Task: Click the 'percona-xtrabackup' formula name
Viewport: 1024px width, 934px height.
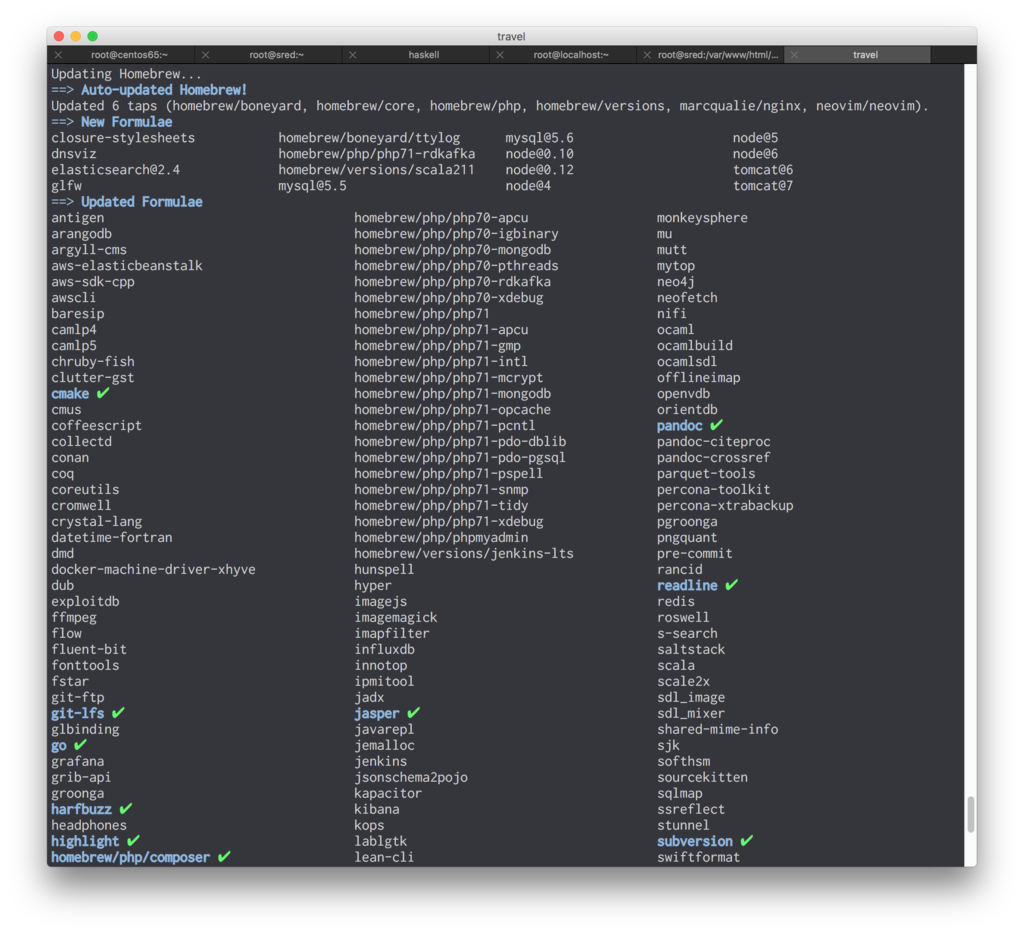Action: [x=725, y=506]
